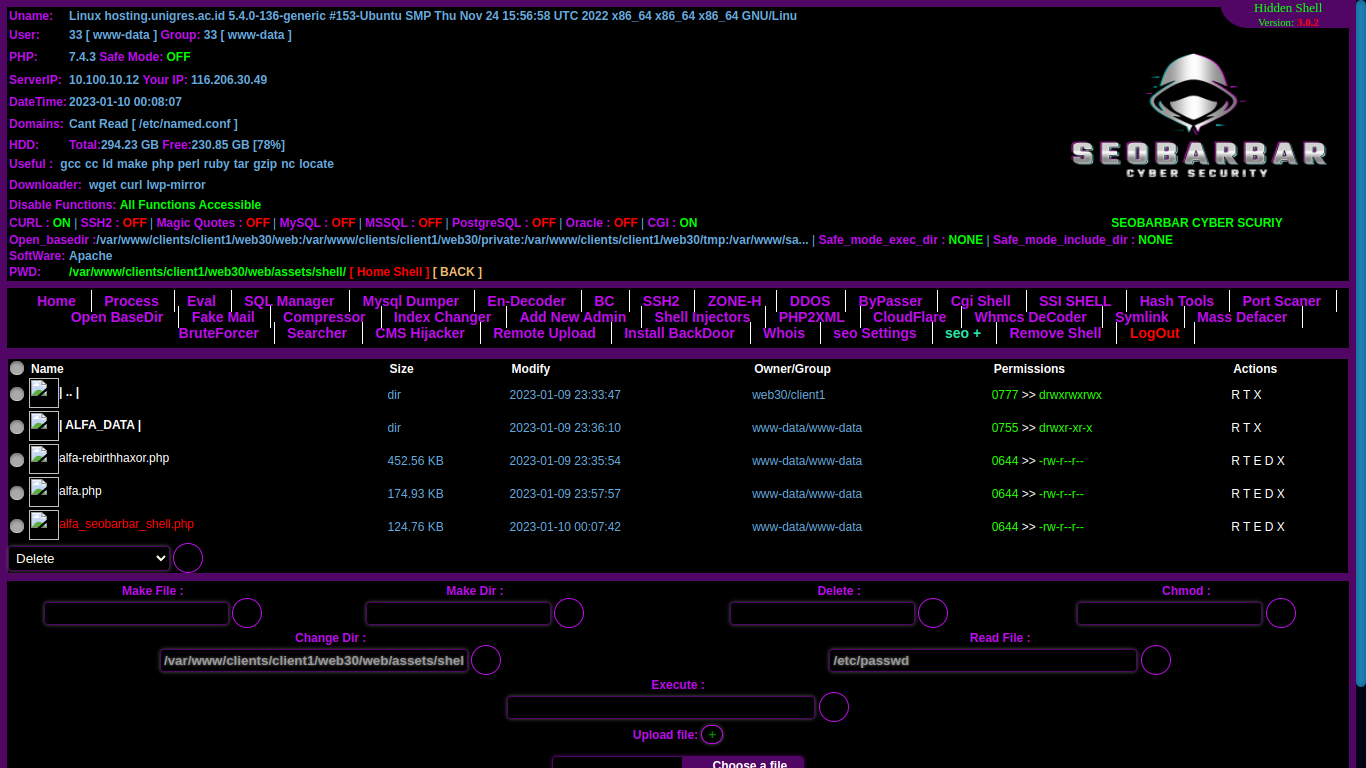Focus the Execute command input

click(661, 707)
